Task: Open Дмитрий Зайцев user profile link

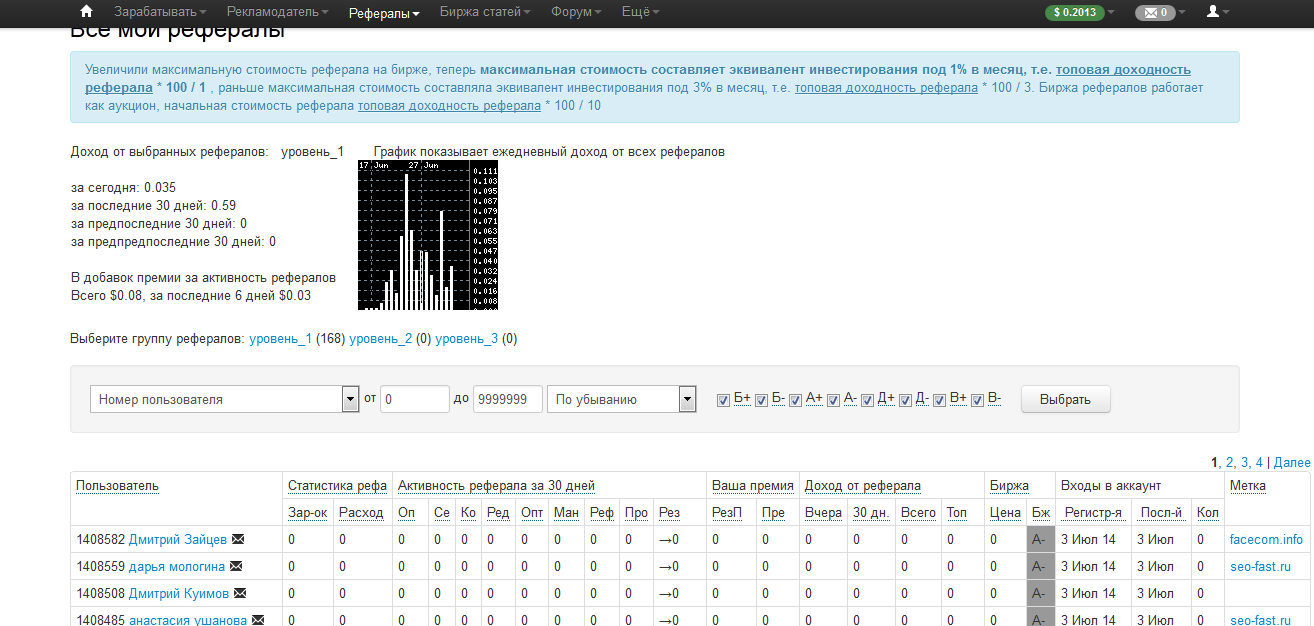Action: point(178,540)
